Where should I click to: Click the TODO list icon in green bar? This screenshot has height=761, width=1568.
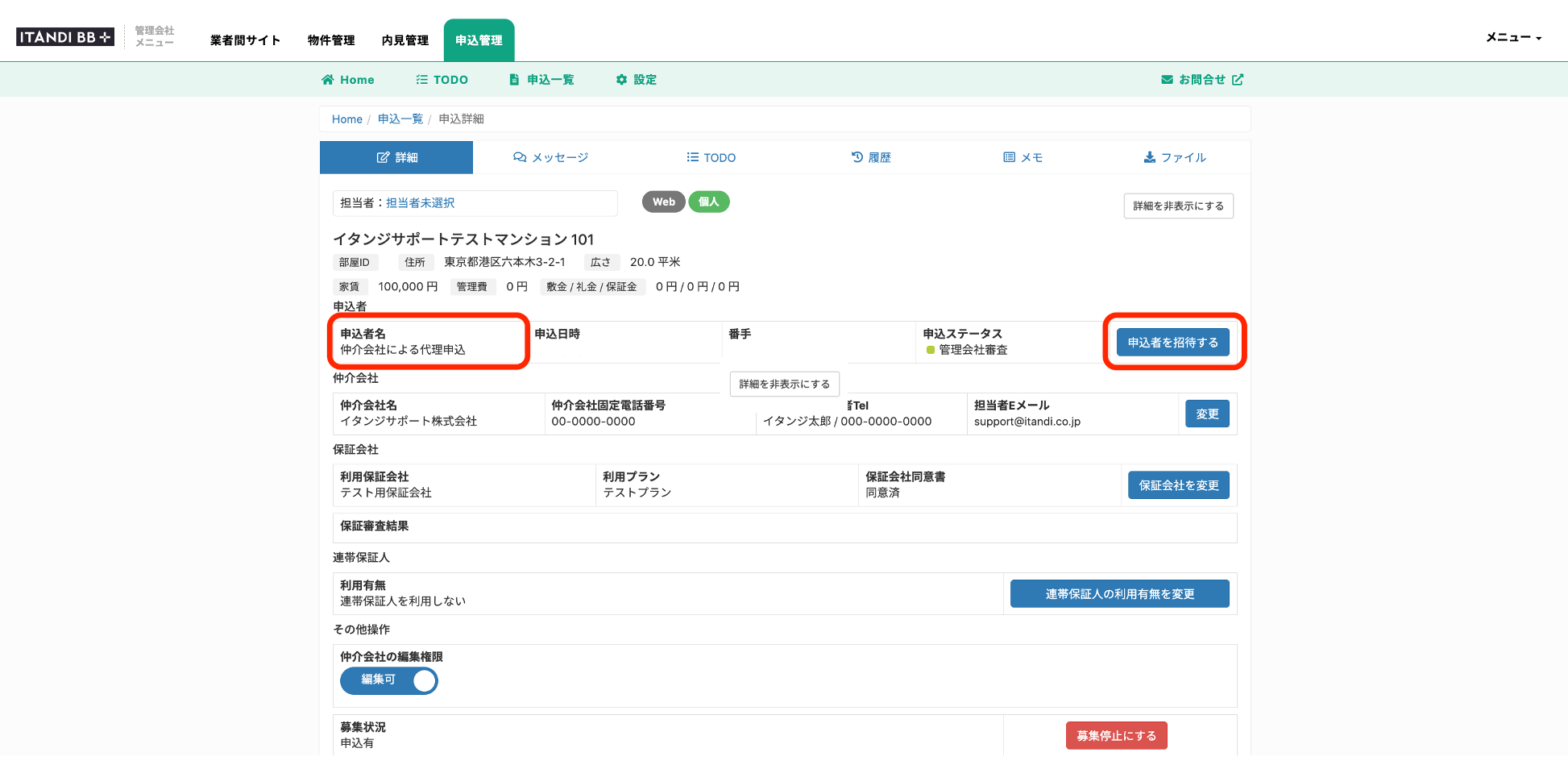coord(421,80)
